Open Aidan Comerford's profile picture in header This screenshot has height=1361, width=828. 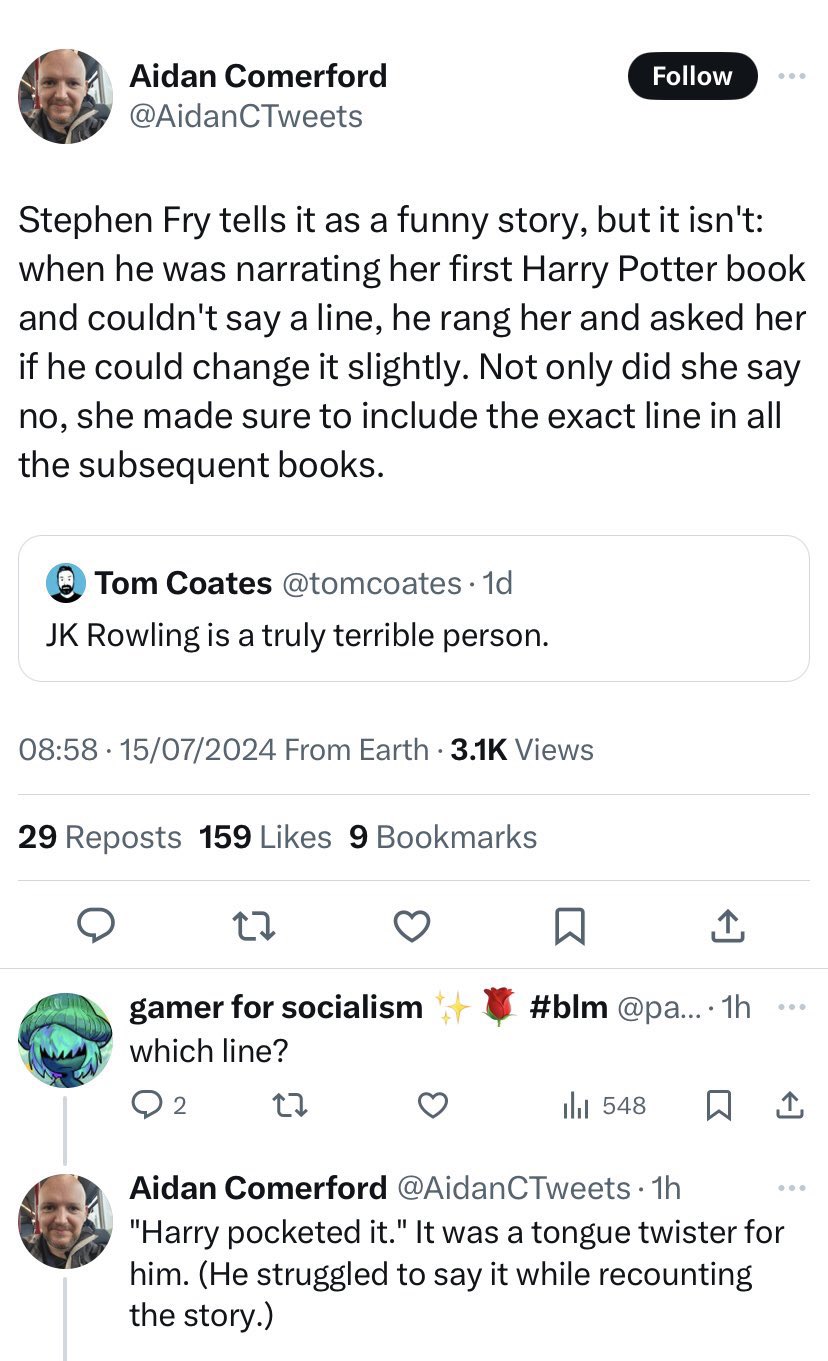point(65,96)
